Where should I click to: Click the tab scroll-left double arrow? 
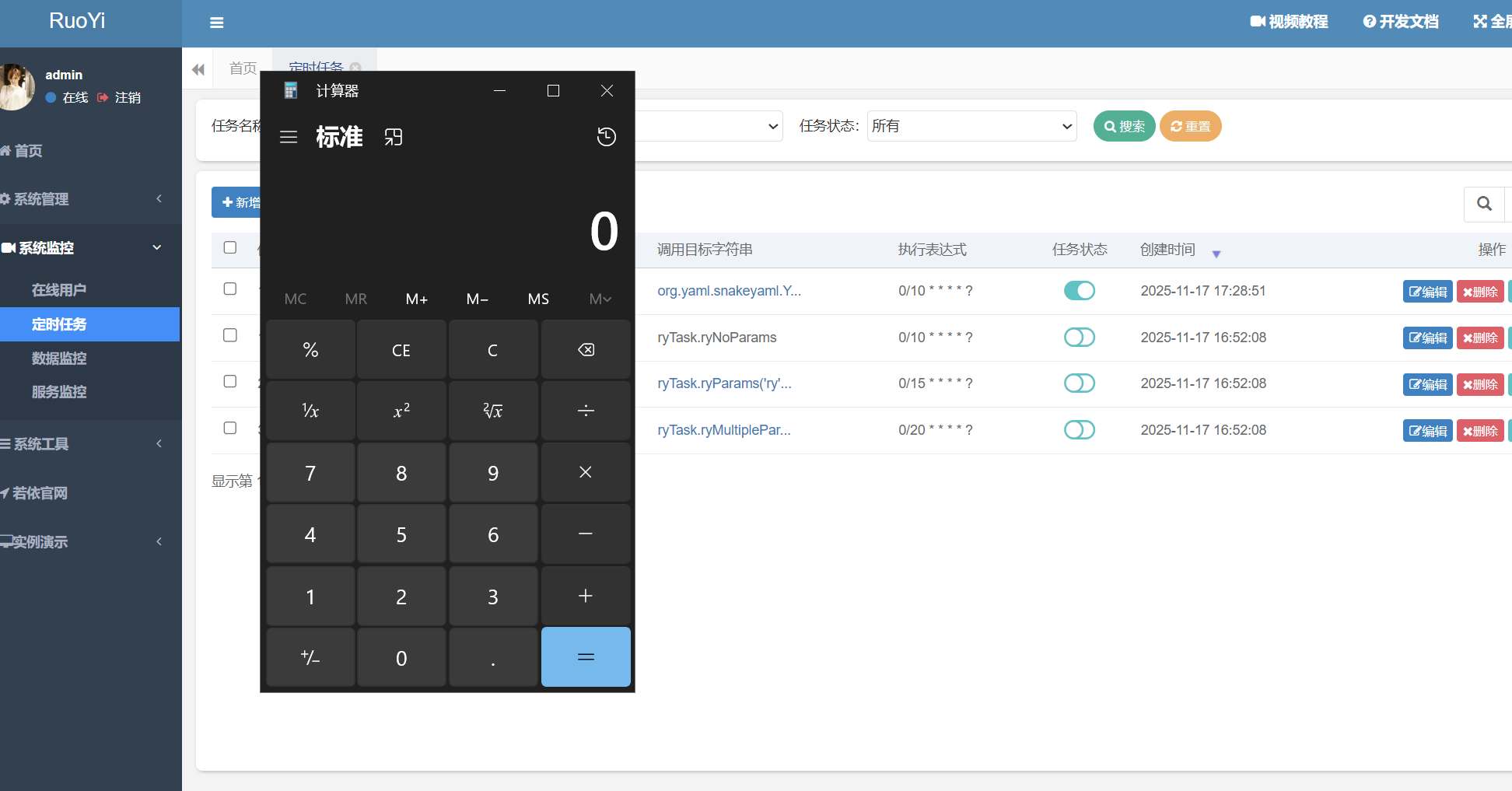click(198, 69)
